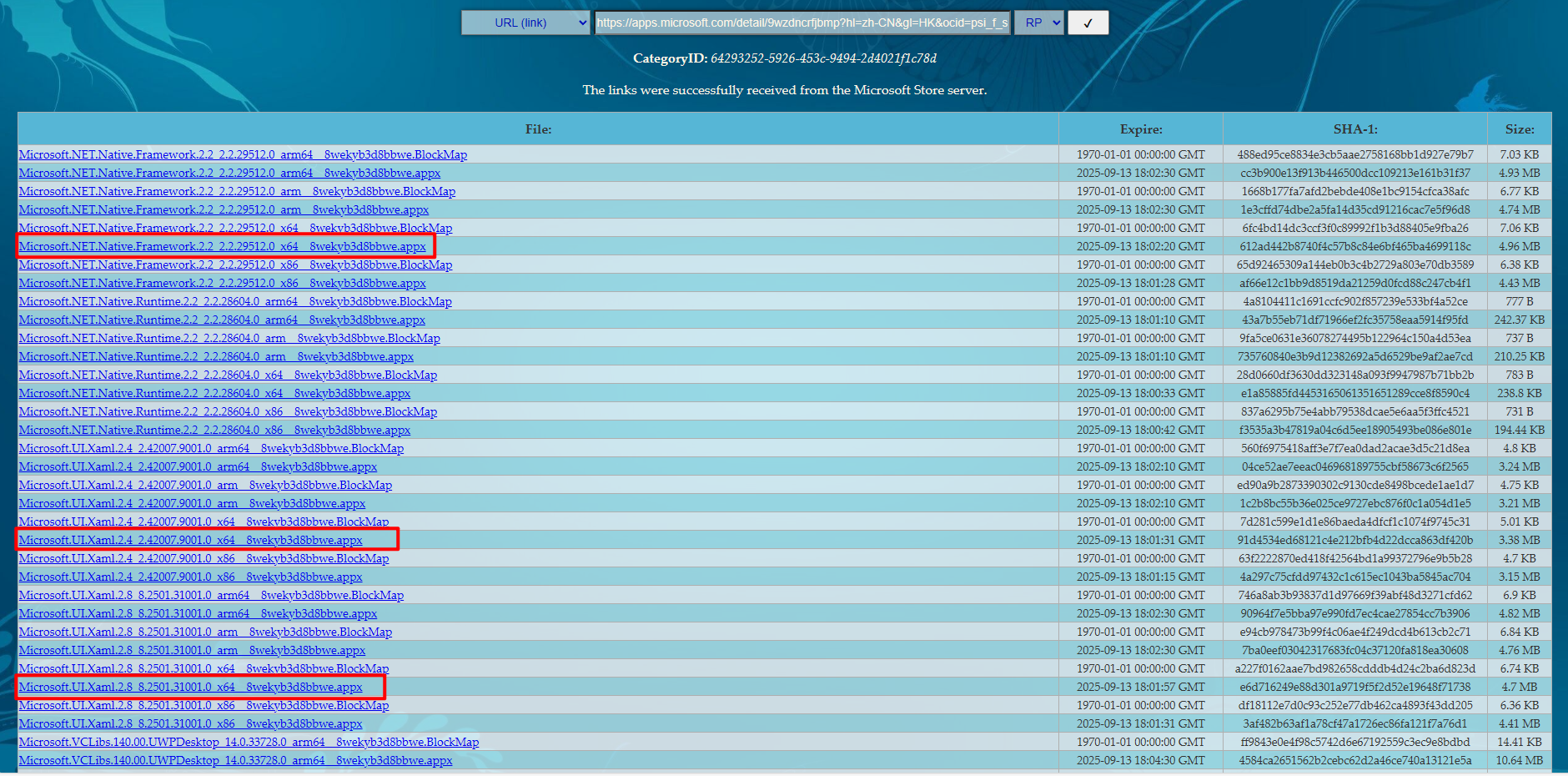
Task: Open NET.Native.Framework x64 BlockMap link
Action: click(235, 228)
